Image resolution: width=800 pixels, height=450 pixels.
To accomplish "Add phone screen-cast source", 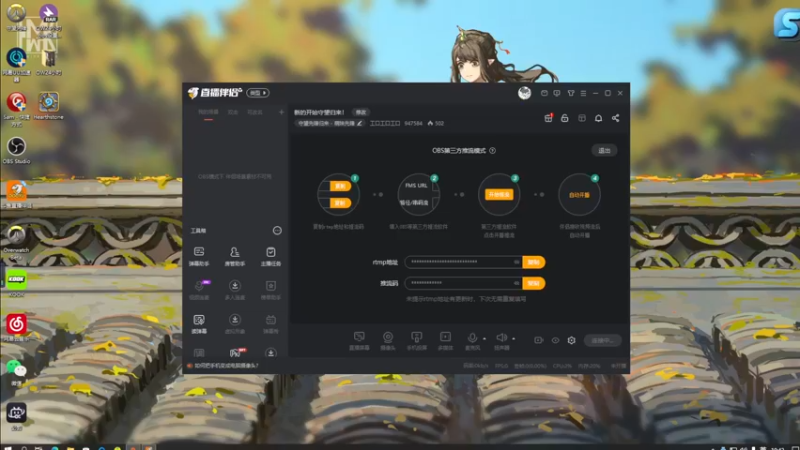I will coord(416,341).
